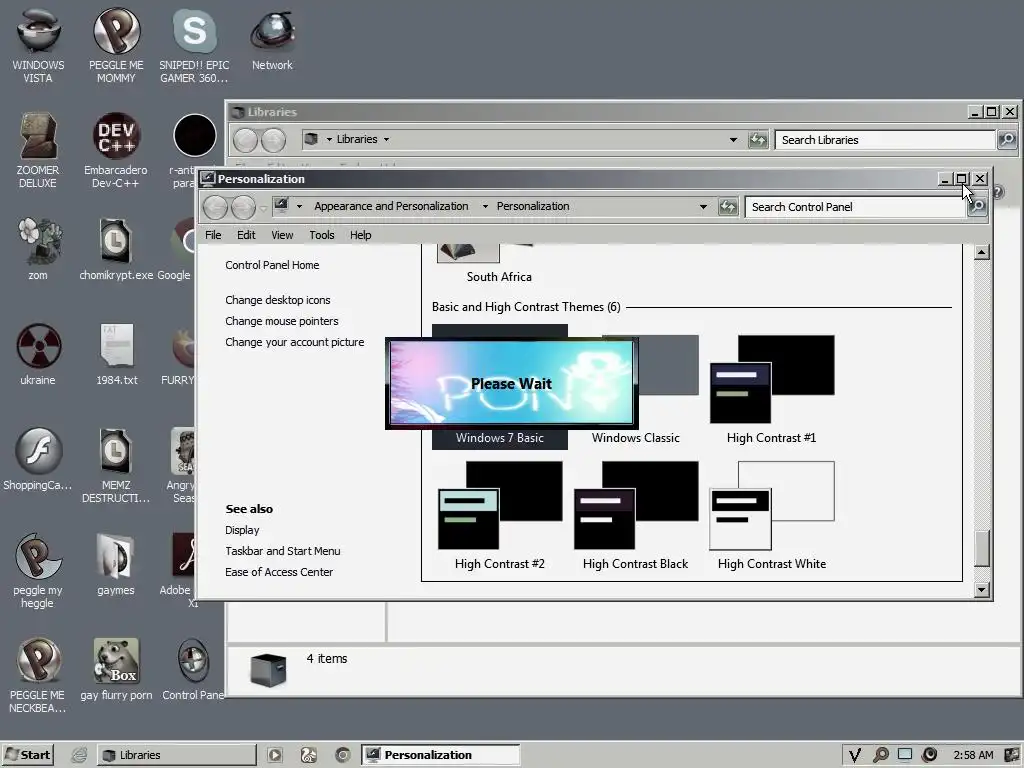
Task: Open the Start menu
Action: point(27,755)
